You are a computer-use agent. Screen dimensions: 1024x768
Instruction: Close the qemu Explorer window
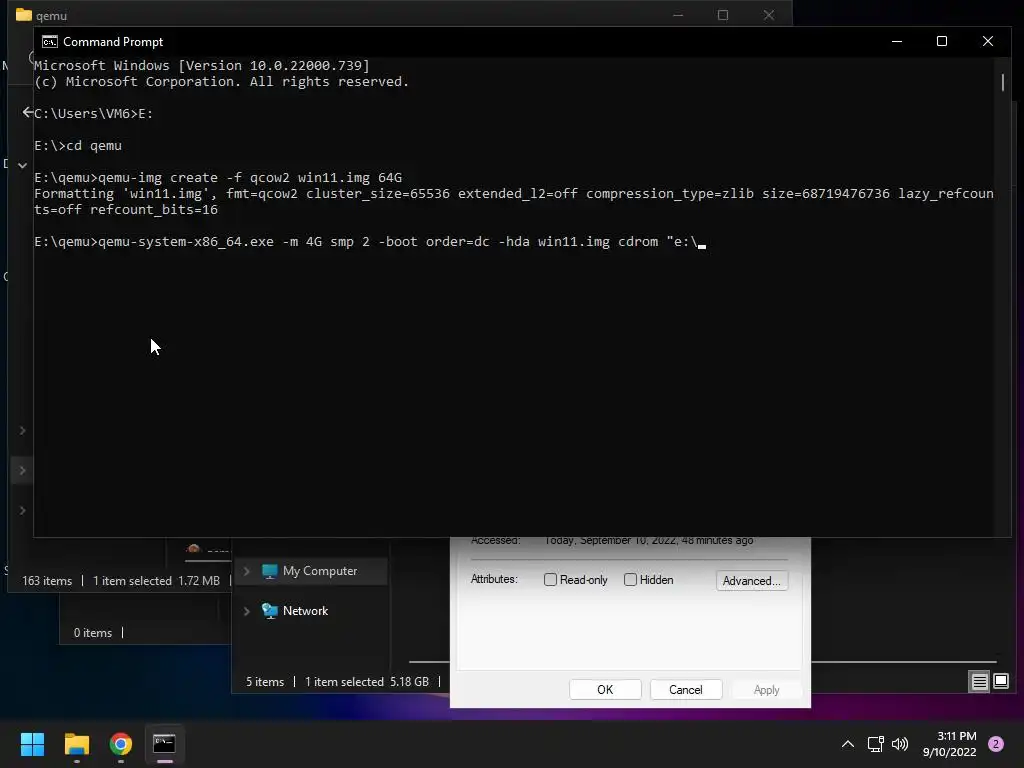(769, 14)
